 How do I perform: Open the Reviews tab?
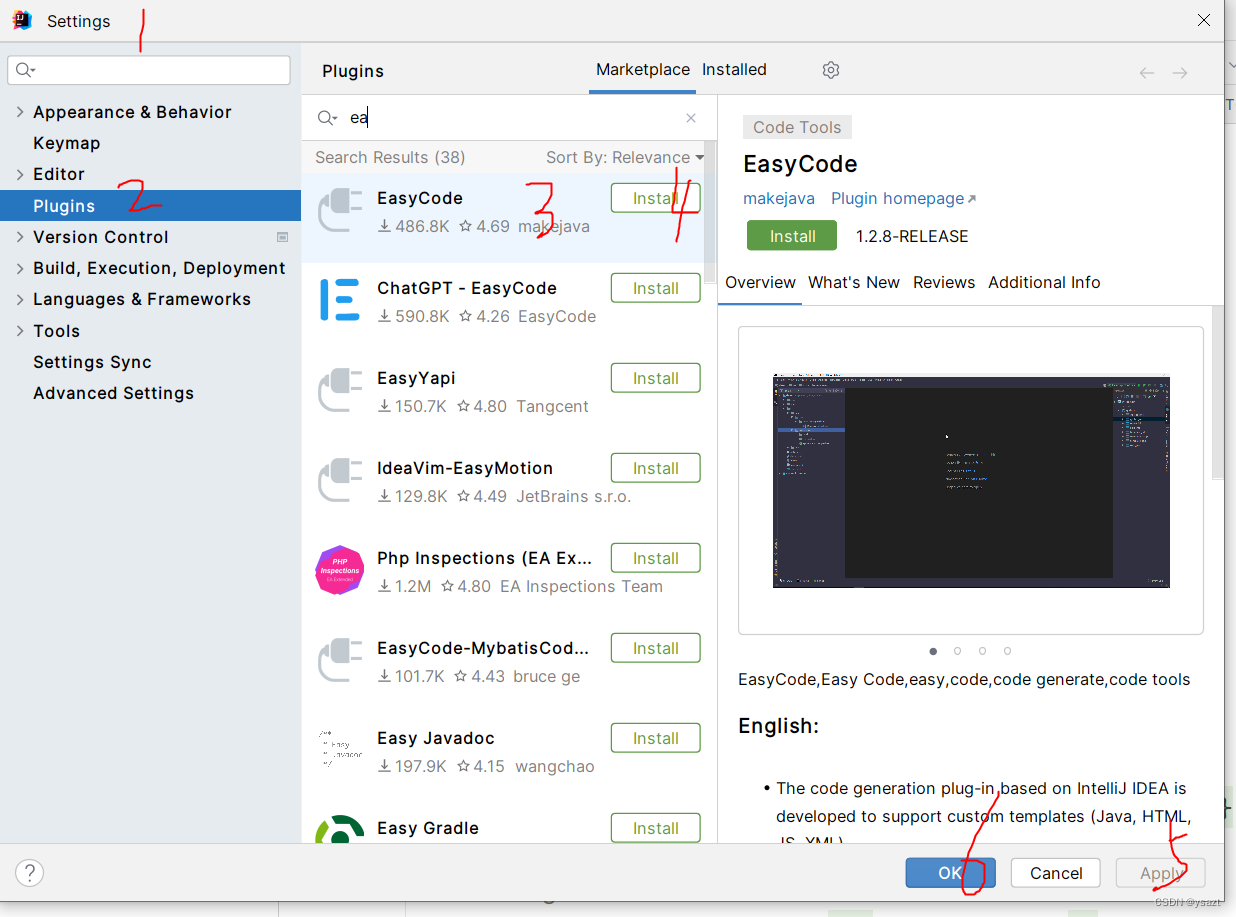[x=944, y=283]
